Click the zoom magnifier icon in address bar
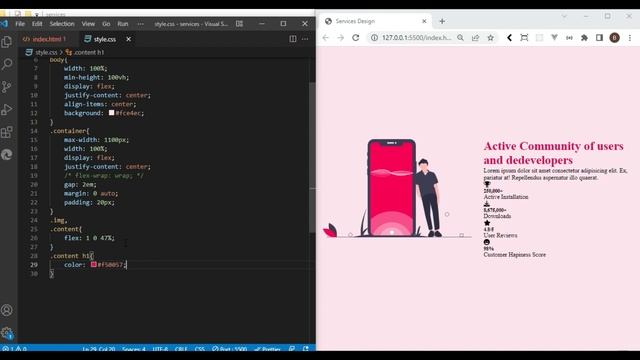The height and width of the screenshot is (360, 640). click(460, 38)
